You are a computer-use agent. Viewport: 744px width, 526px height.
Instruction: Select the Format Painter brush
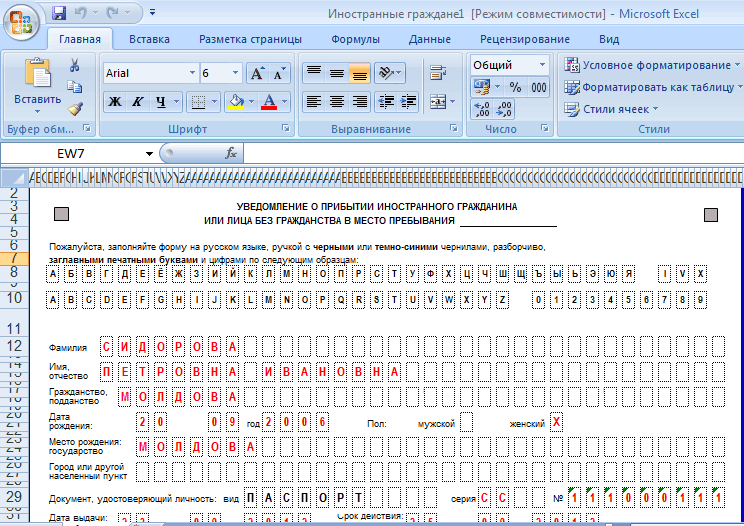[75, 109]
